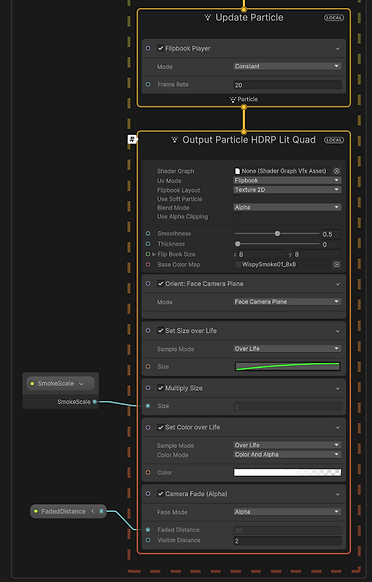Viewport: 372px width, 582px height.
Task: Click the Visible Distance input port
Action: 148,540
